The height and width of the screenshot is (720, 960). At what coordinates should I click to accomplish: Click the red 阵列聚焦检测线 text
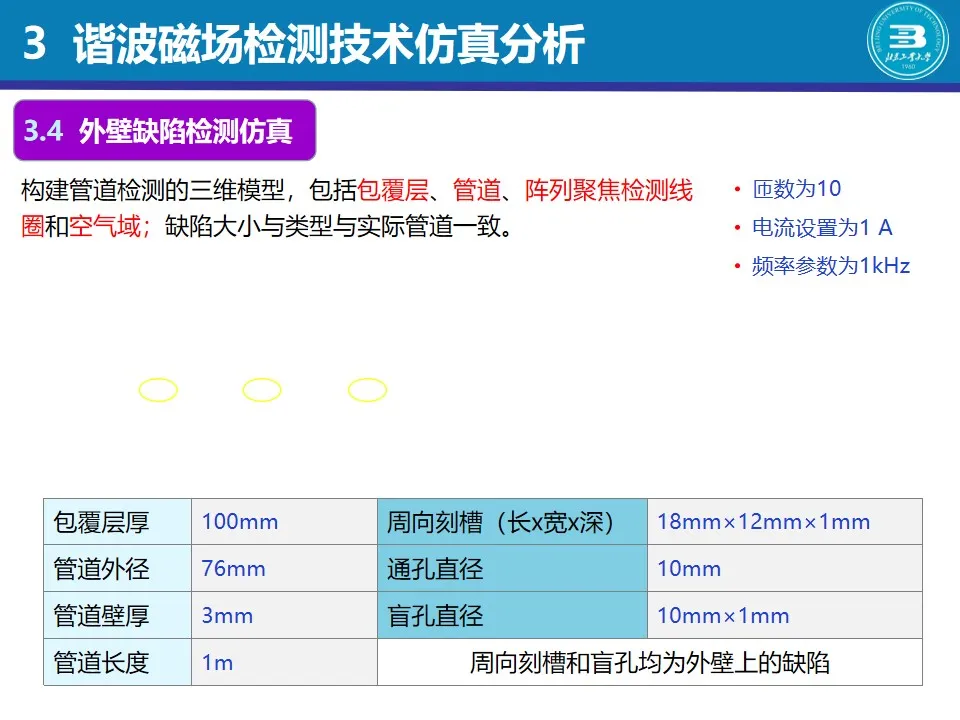point(608,190)
